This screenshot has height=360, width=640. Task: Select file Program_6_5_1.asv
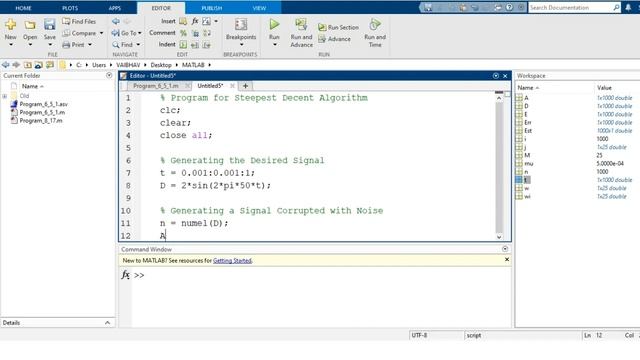43,104
